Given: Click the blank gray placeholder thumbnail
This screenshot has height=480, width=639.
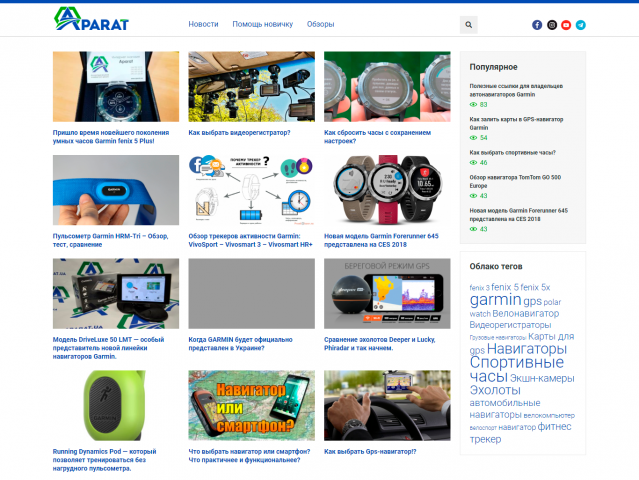Looking at the screenshot, I should pyautogui.click(x=251, y=293).
